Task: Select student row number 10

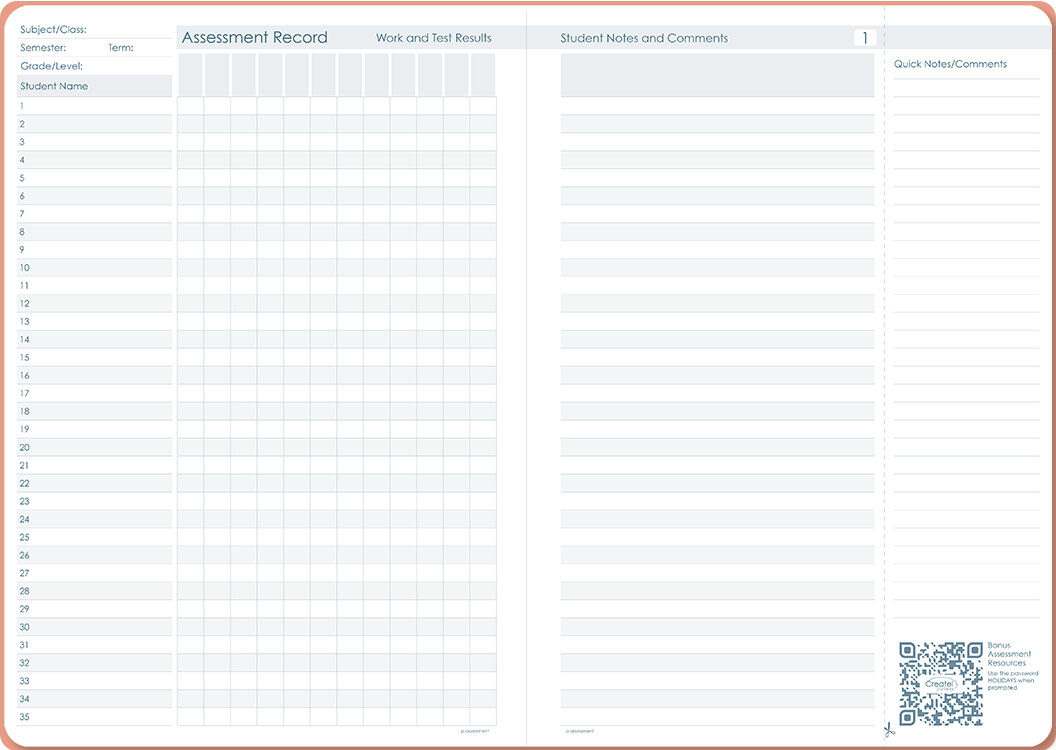Action: 94,268
